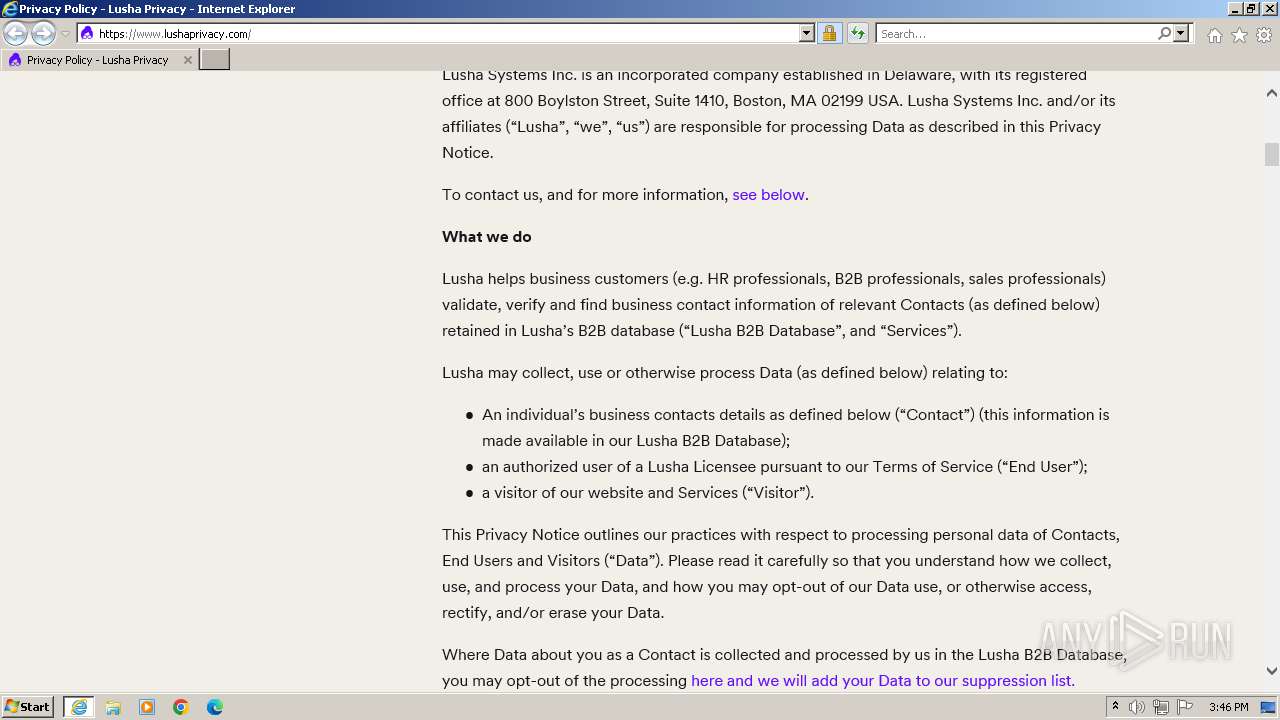
Task: Click the Refresh page icon
Action: pyautogui.click(x=858, y=34)
